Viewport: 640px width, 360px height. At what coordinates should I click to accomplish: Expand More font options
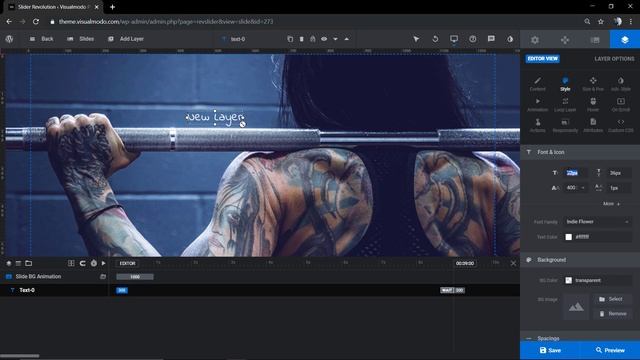point(611,204)
